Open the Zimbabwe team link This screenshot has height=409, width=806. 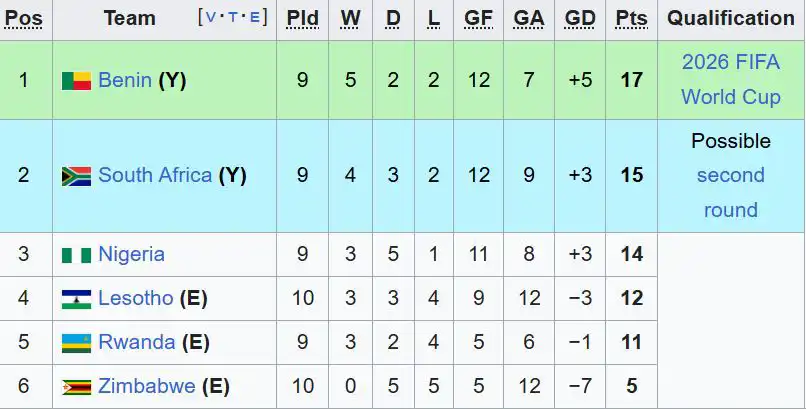tap(146, 386)
